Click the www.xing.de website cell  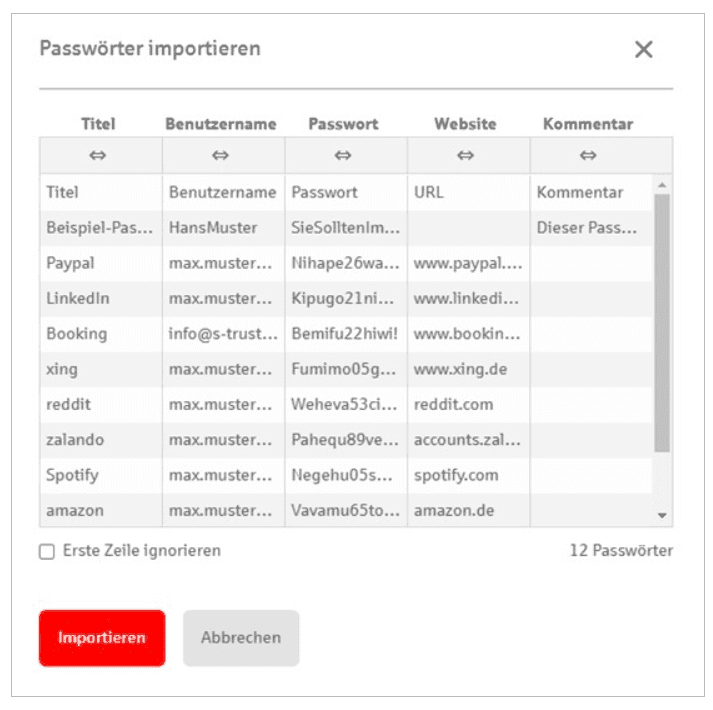click(x=460, y=369)
